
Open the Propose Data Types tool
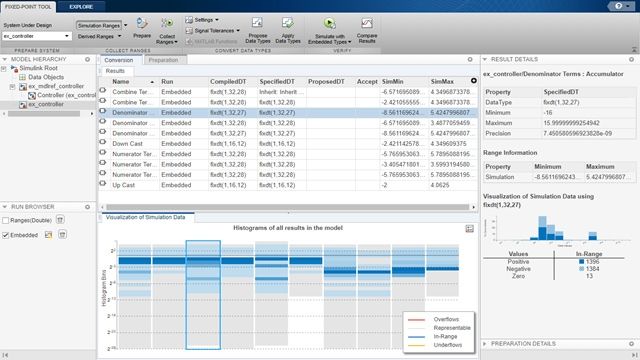pos(257,24)
